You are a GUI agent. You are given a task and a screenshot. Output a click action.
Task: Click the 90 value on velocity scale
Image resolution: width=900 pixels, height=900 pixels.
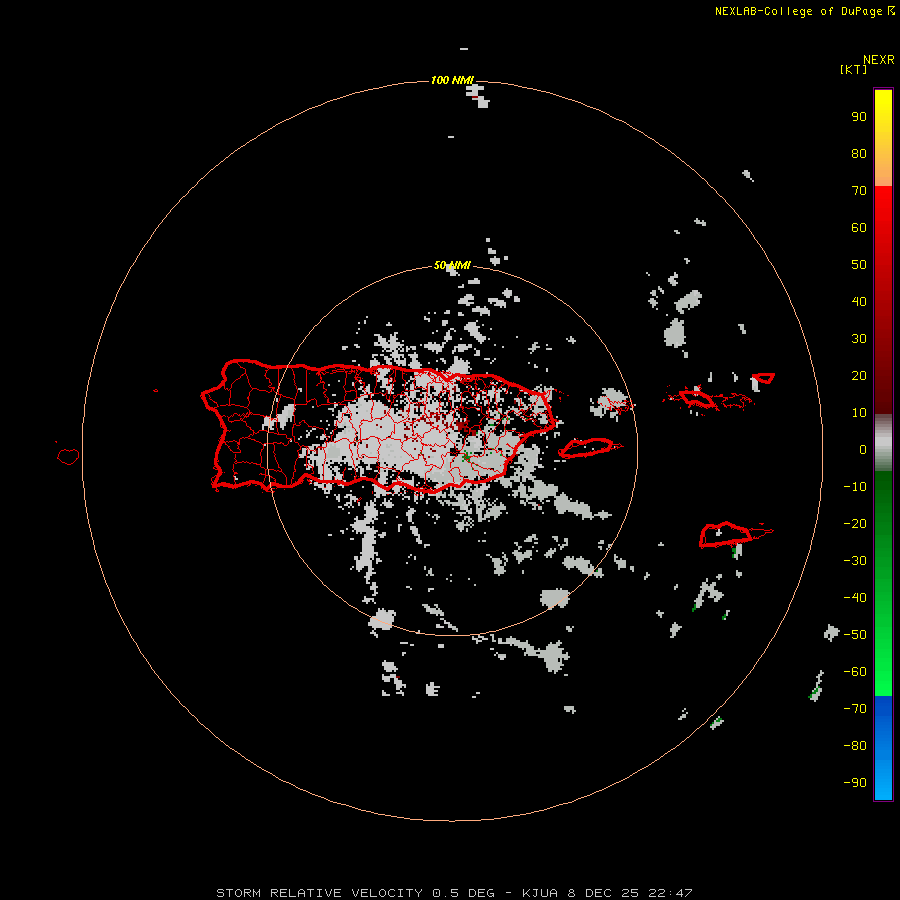pyautogui.click(x=859, y=117)
